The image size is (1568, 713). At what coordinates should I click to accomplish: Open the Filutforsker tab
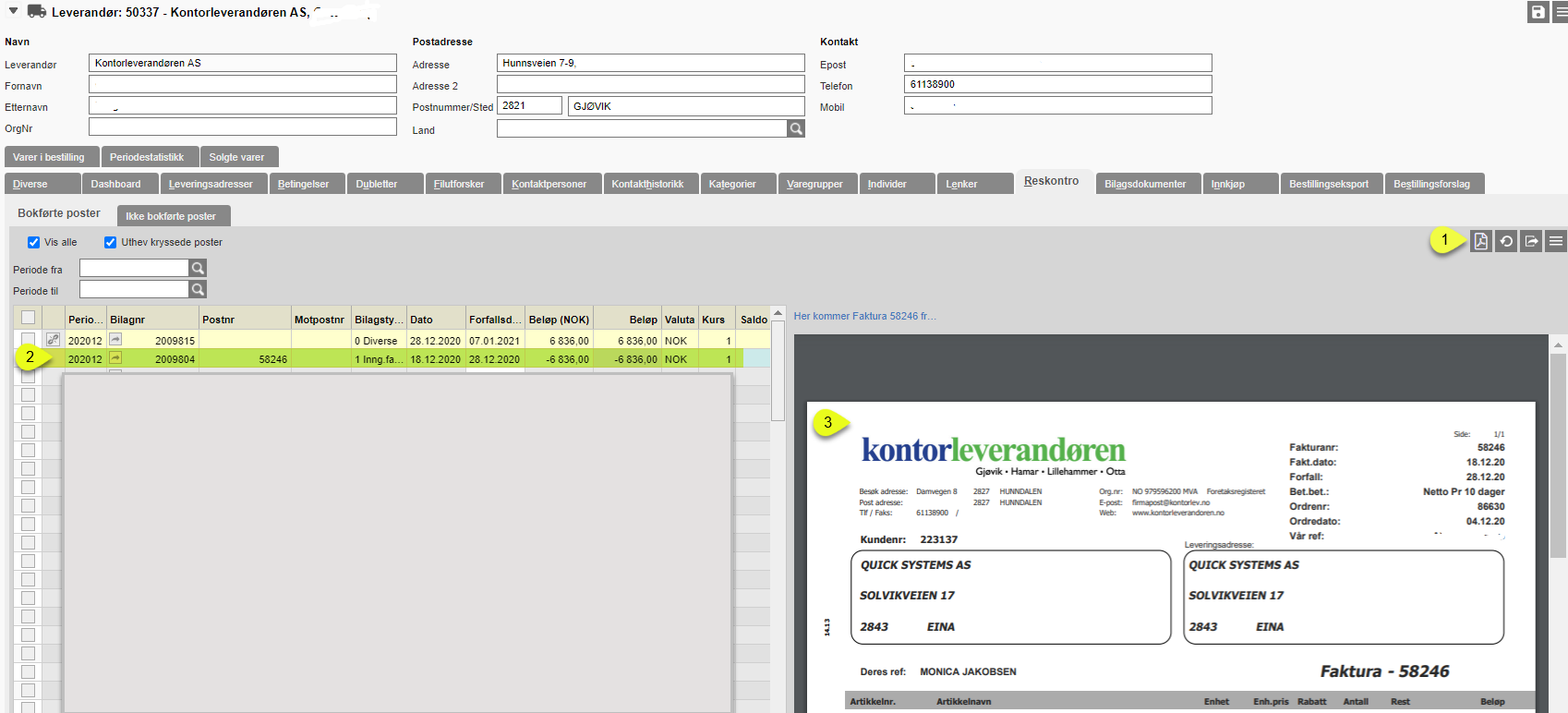tap(463, 184)
